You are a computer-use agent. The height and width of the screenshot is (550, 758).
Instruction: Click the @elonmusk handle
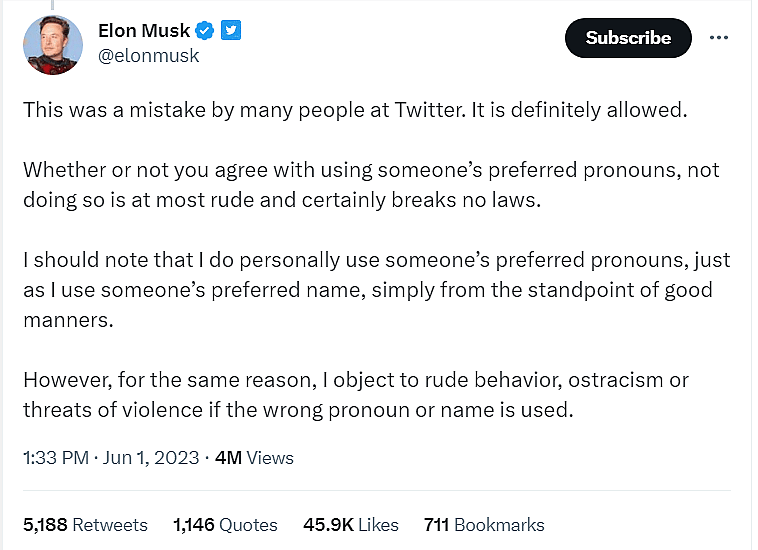149,56
